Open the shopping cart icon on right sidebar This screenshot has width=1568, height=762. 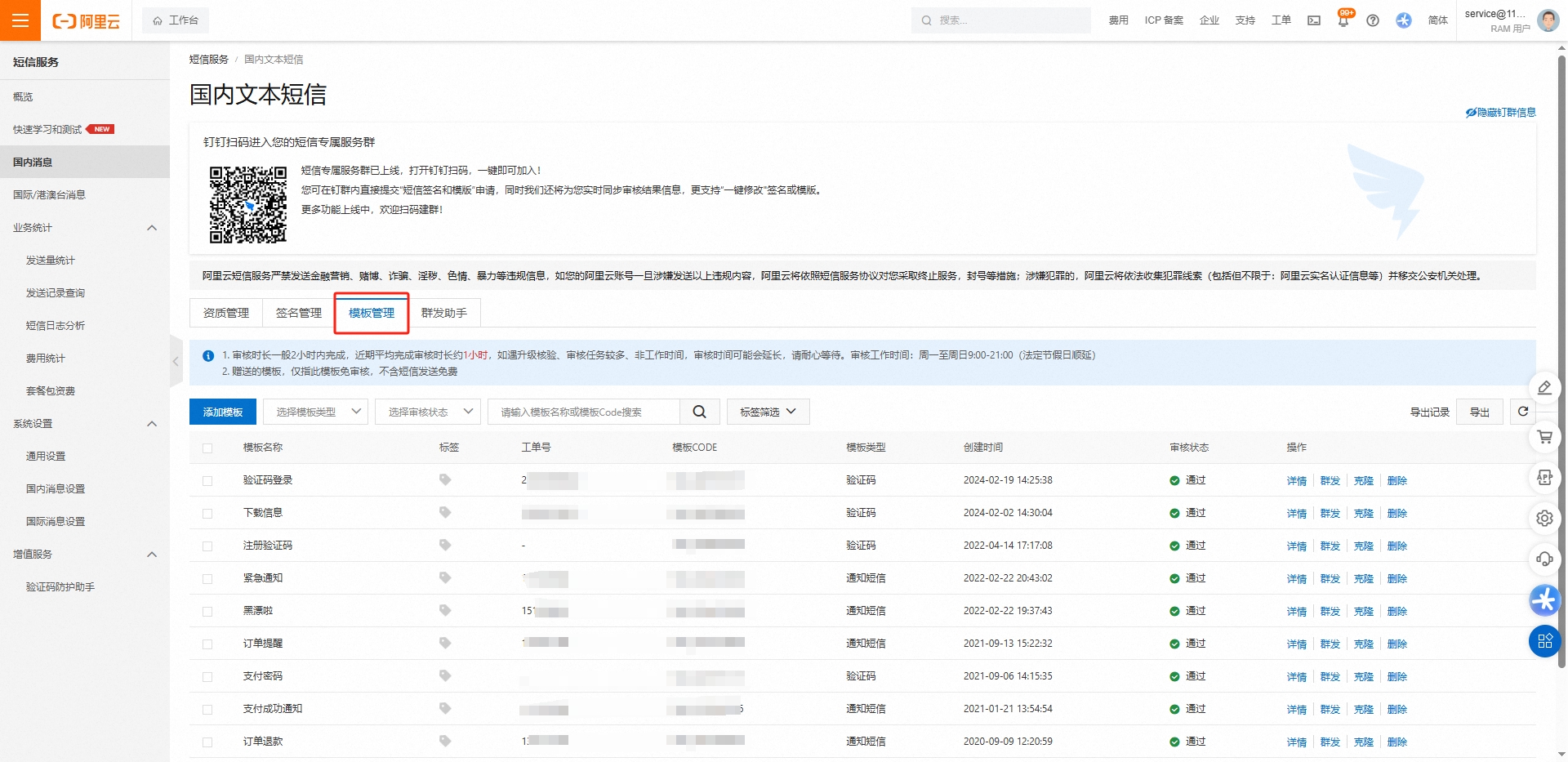(x=1544, y=437)
